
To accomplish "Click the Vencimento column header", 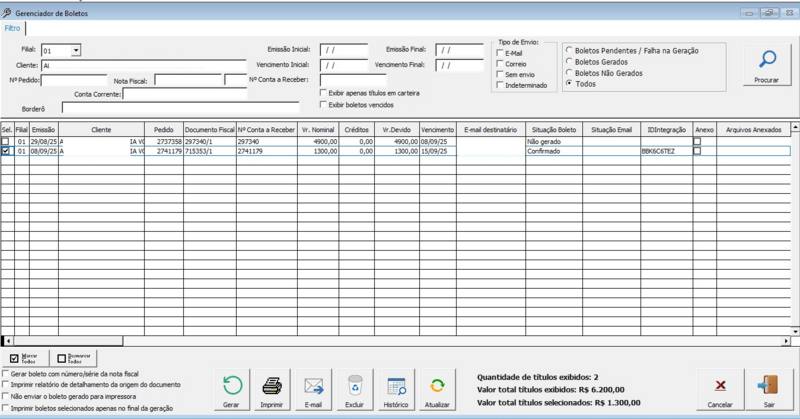I will tap(437, 129).
